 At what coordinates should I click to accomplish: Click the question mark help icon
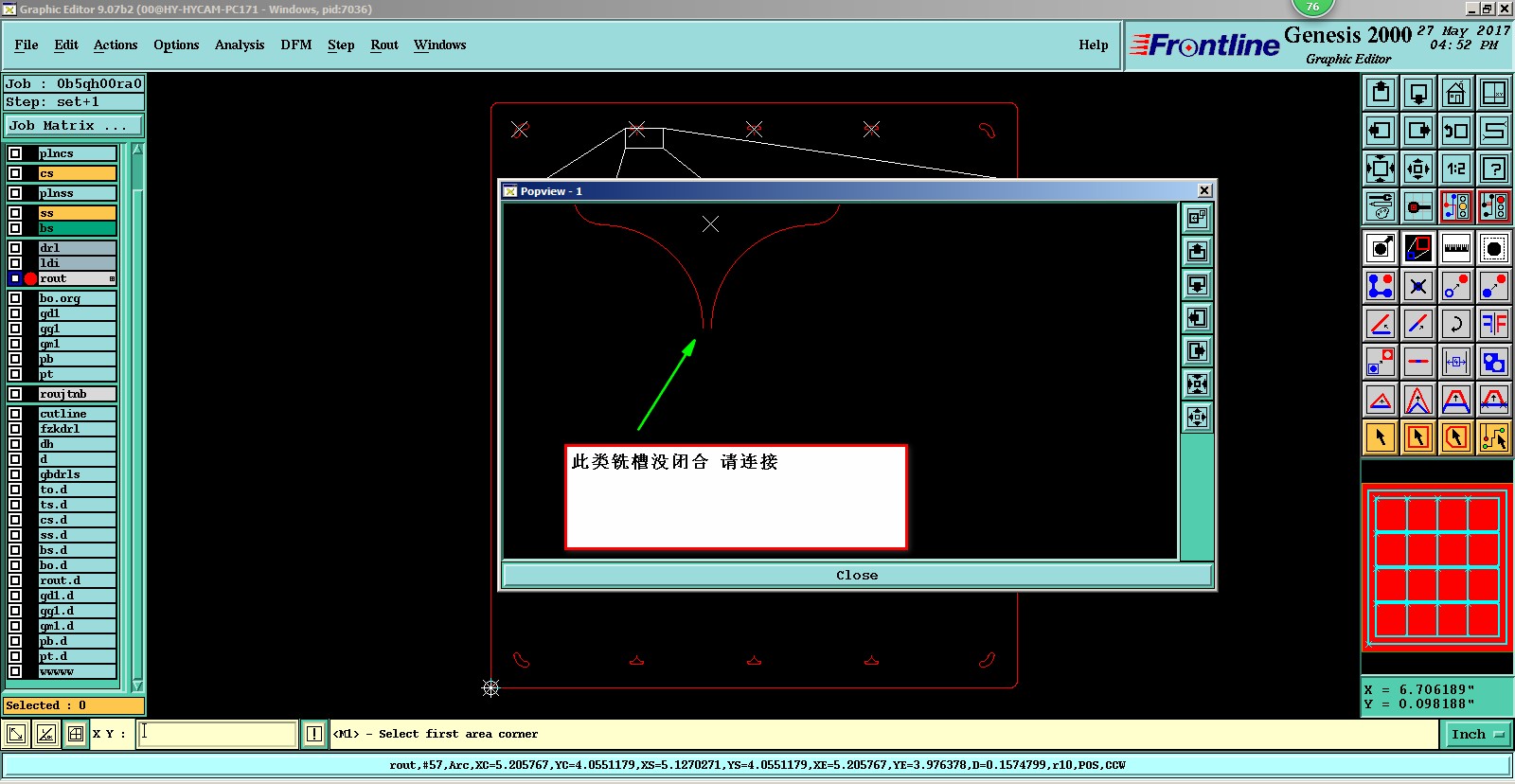[1494, 169]
